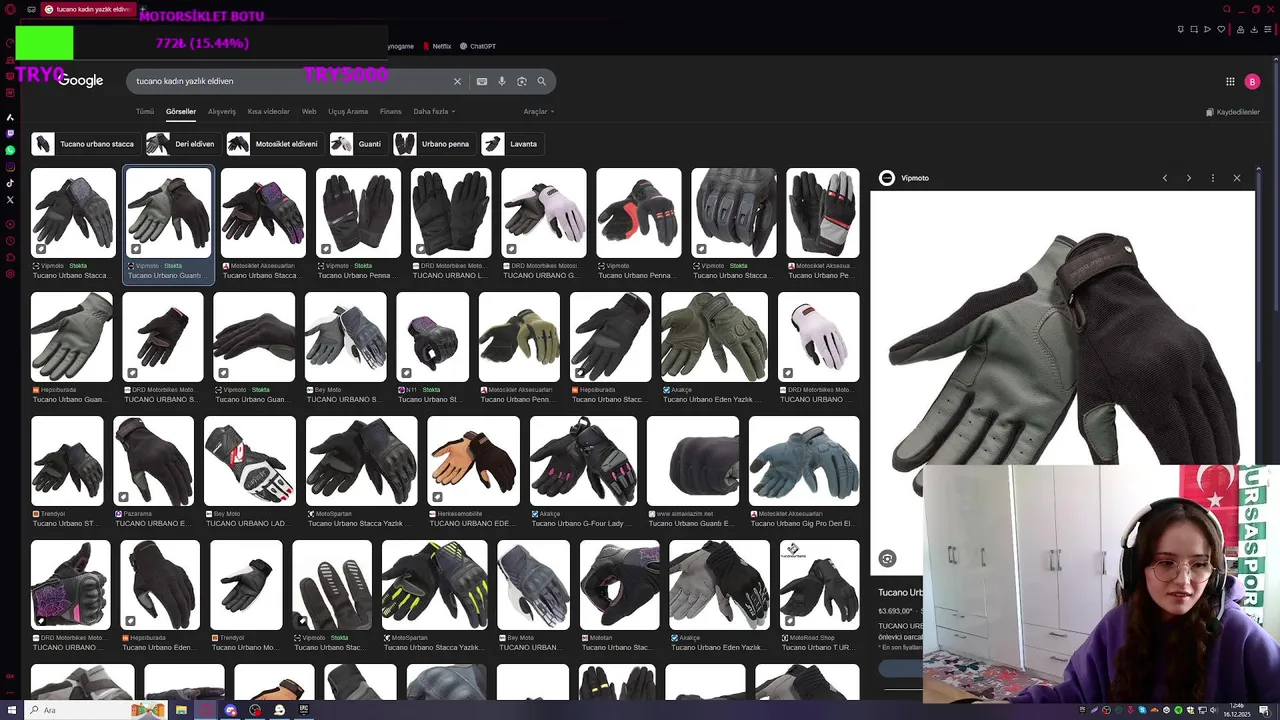Select the orange-palm glove thumbnail from Herkesemobilite
Screen dimensions: 1280x720
(474, 461)
